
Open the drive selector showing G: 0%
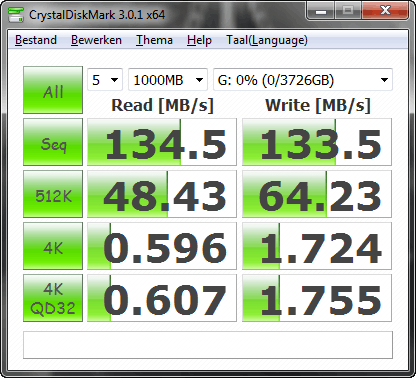pyautogui.click(x=303, y=80)
